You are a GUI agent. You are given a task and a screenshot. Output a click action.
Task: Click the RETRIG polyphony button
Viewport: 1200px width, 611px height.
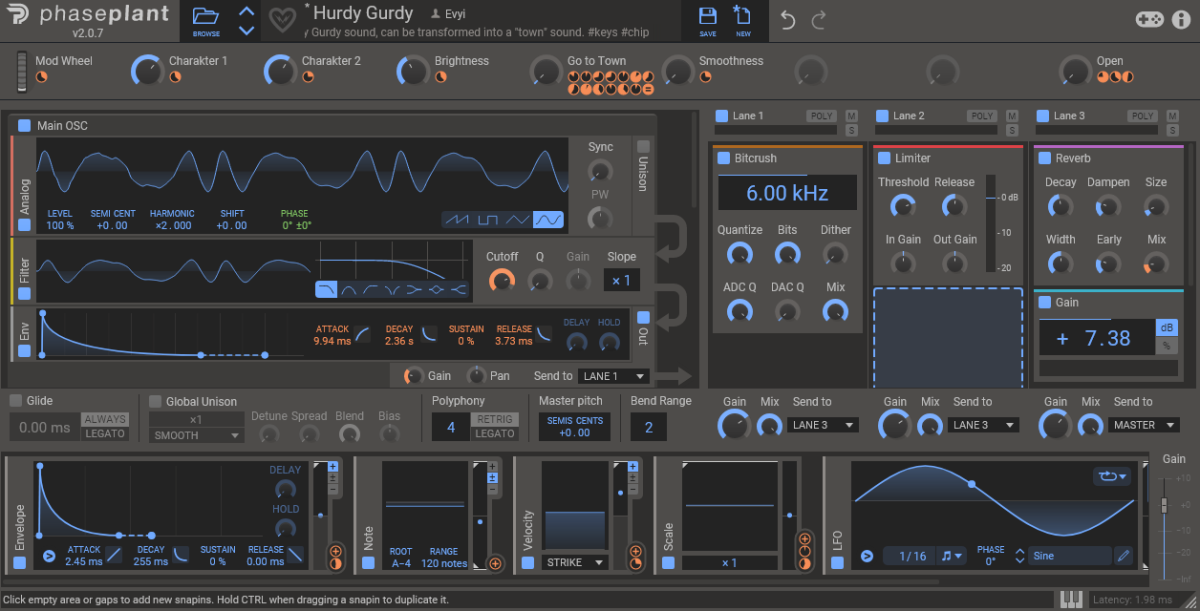tap(494, 419)
